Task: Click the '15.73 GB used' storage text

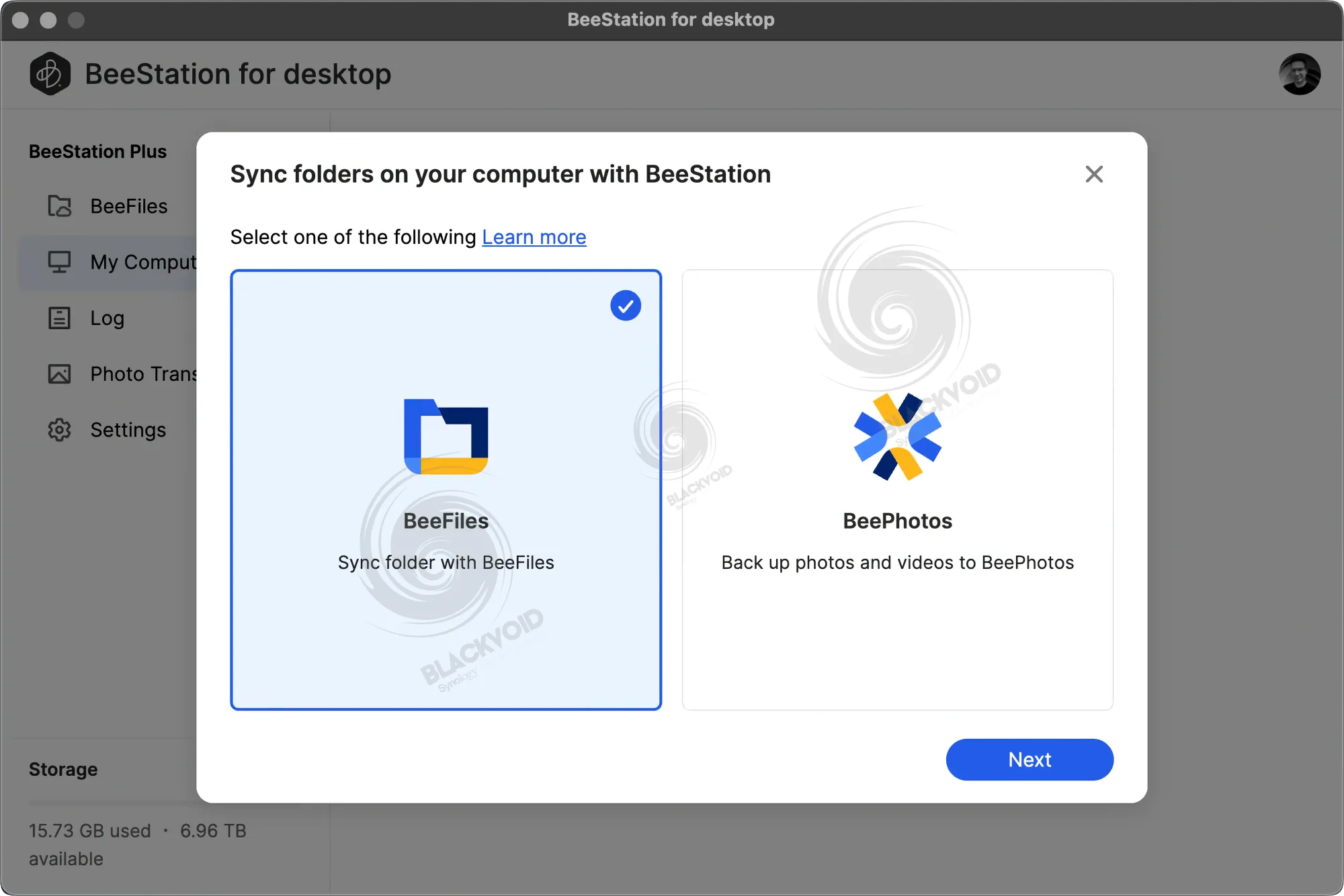Action: point(89,831)
